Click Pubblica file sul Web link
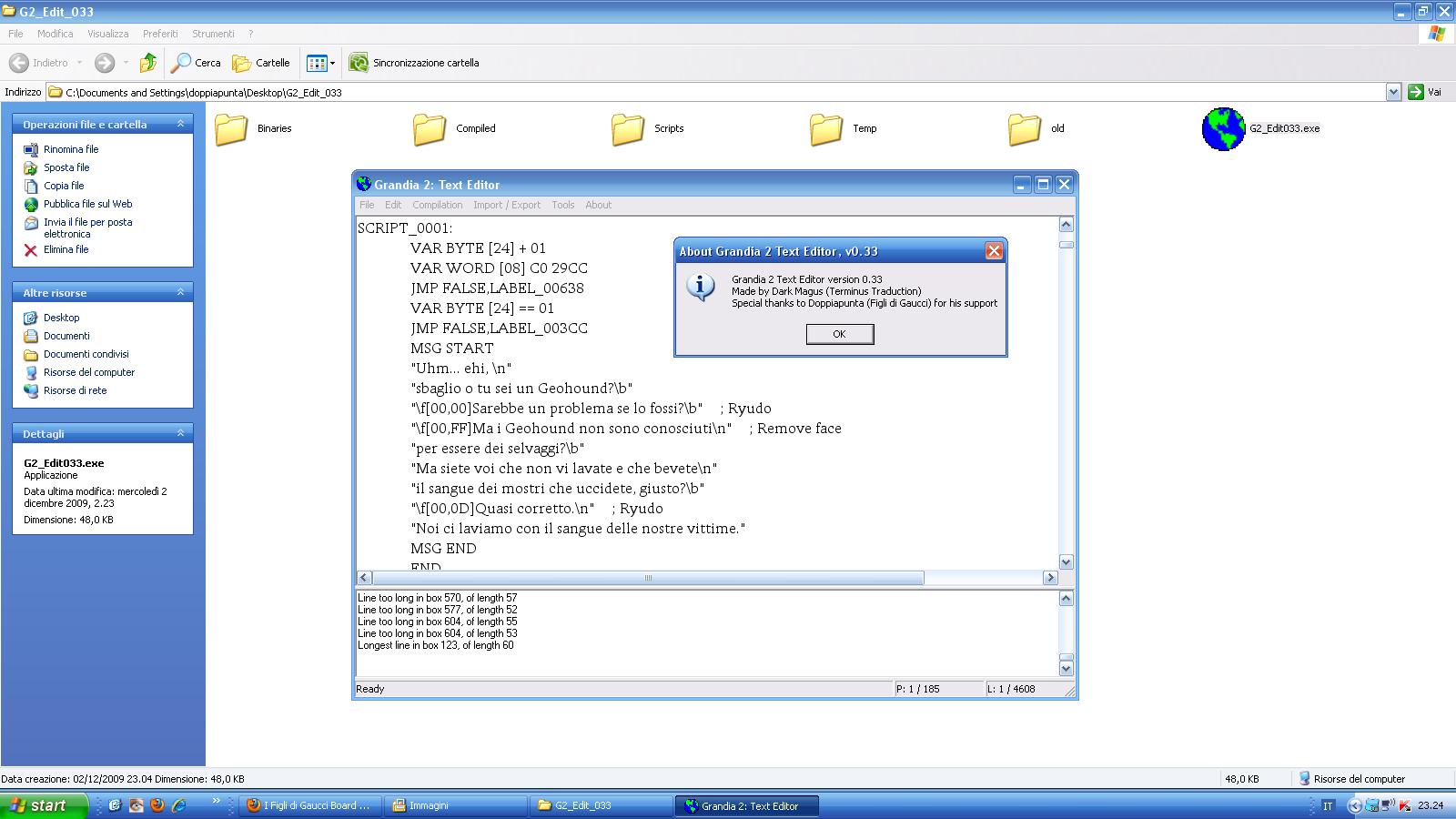This screenshot has height=819, width=1456. [88, 204]
